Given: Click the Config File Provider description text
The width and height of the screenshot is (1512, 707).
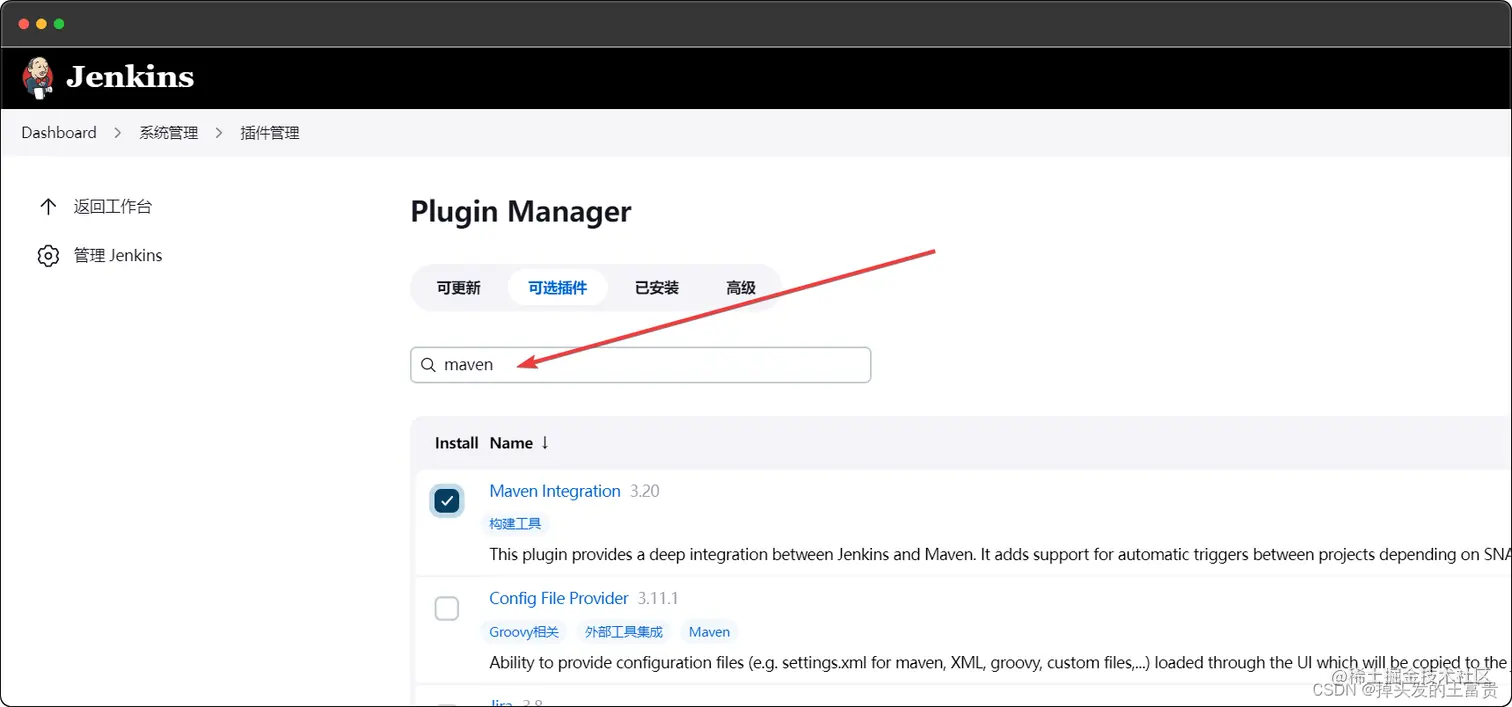Looking at the screenshot, I should tap(1000, 662).
